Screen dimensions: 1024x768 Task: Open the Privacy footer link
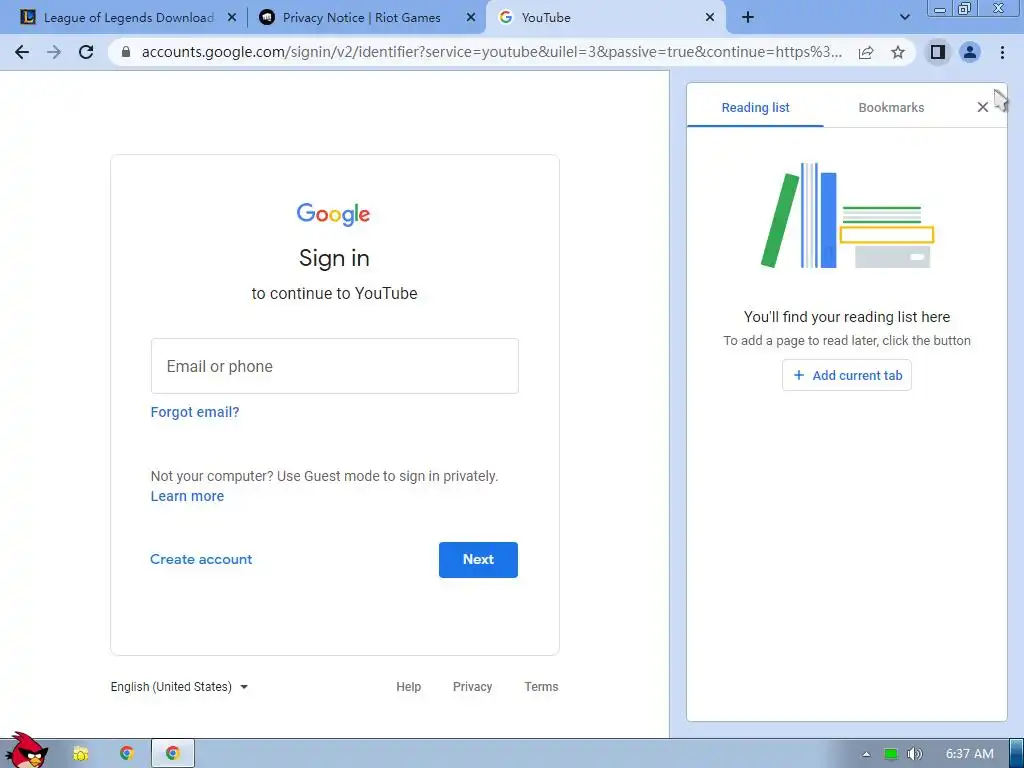coord(472,687)
